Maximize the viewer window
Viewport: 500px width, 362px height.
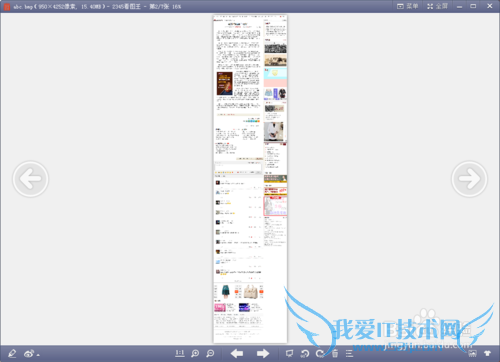473,6
